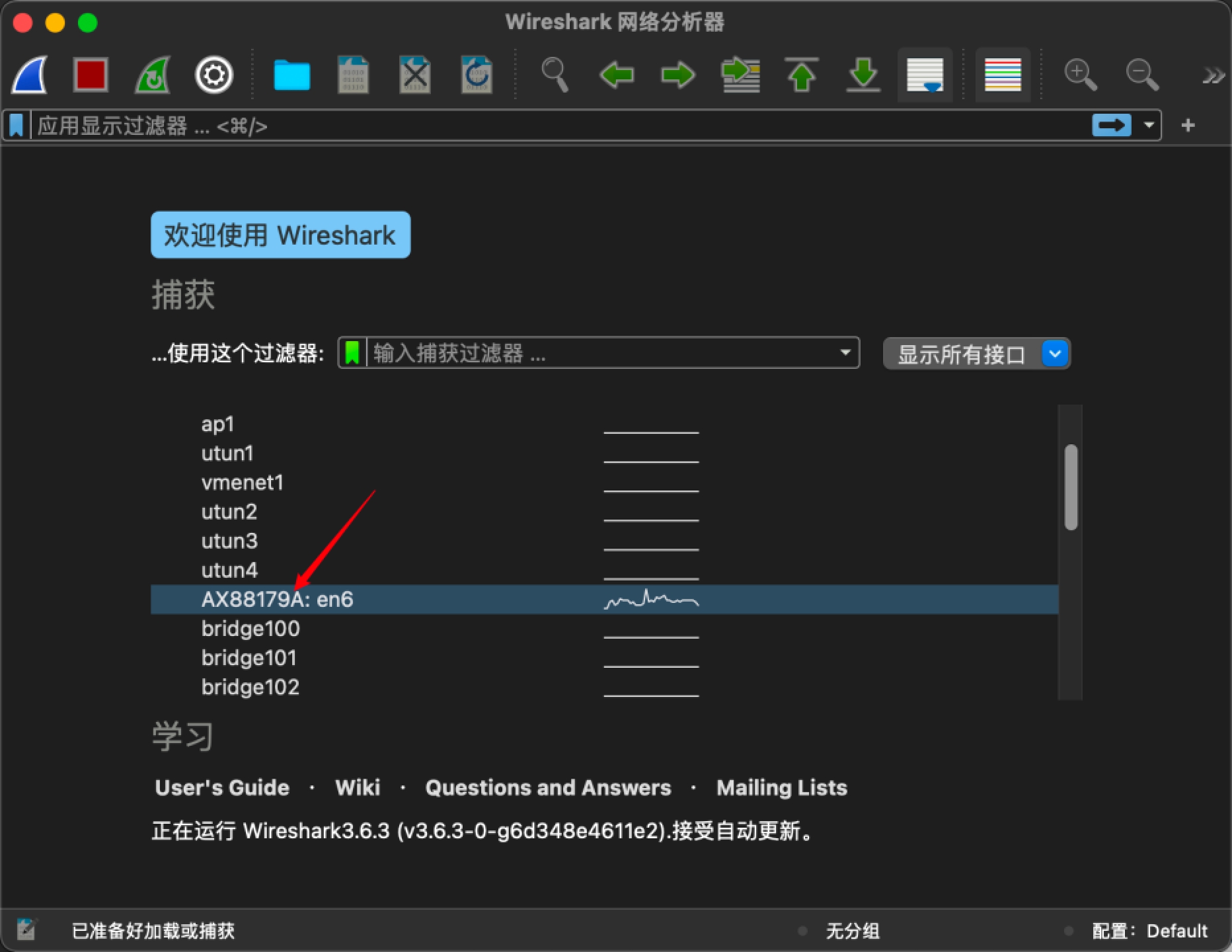
Task: Save the capture file icon
Action: point(354,74)
